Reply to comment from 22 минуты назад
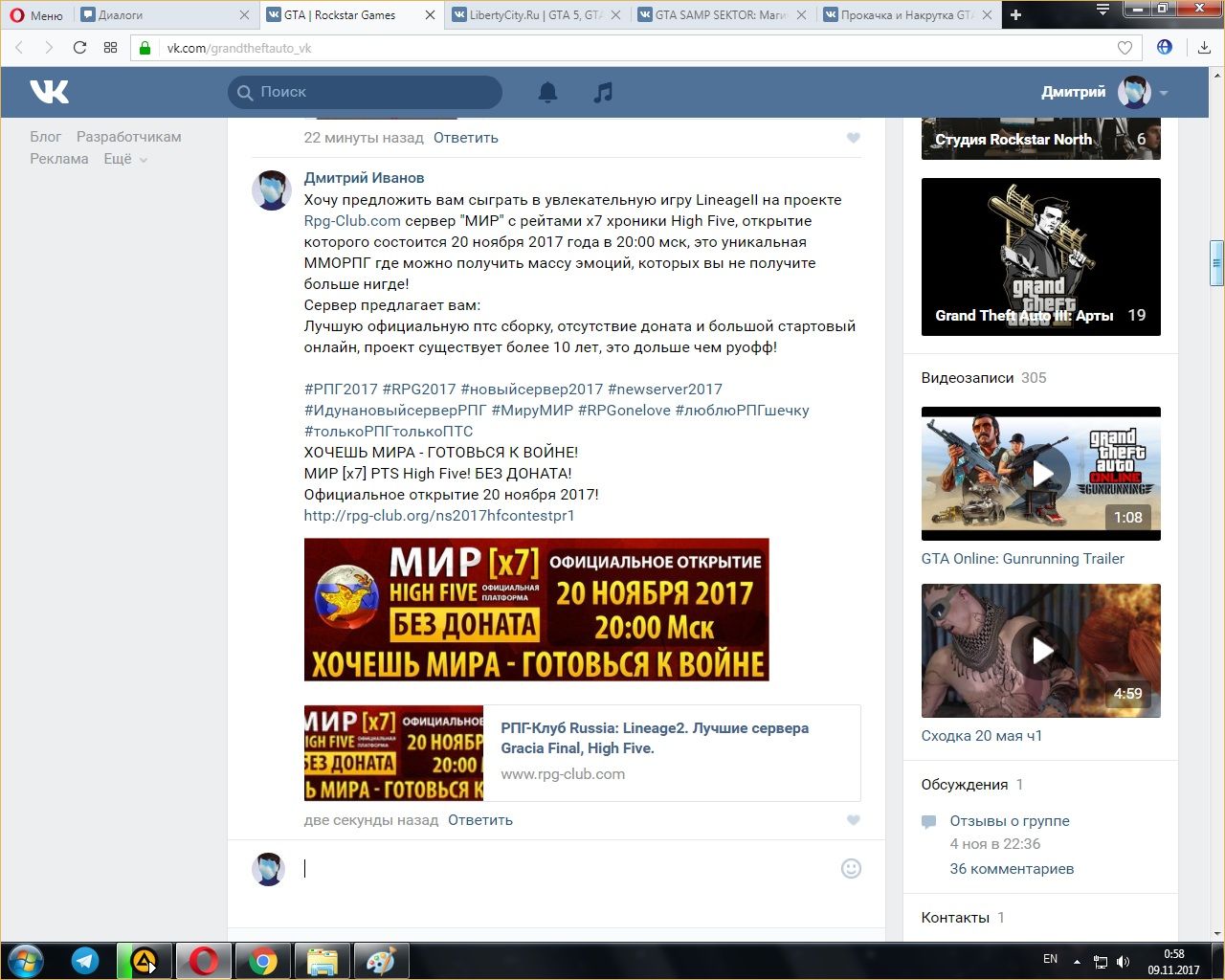The image size is (1225, 980). pos(466,138)
